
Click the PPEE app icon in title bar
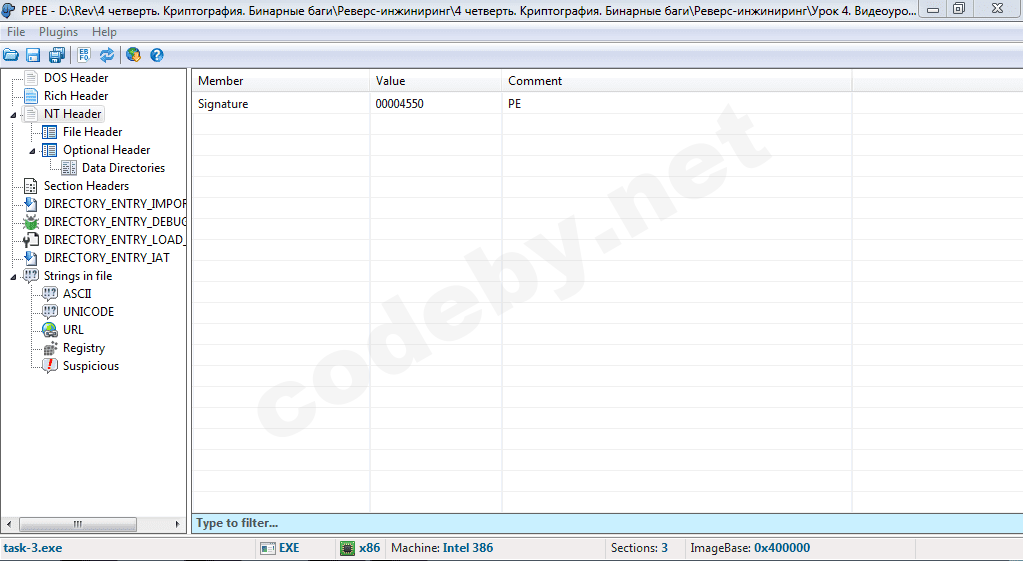pyautogui.click(x=8, y=10)
